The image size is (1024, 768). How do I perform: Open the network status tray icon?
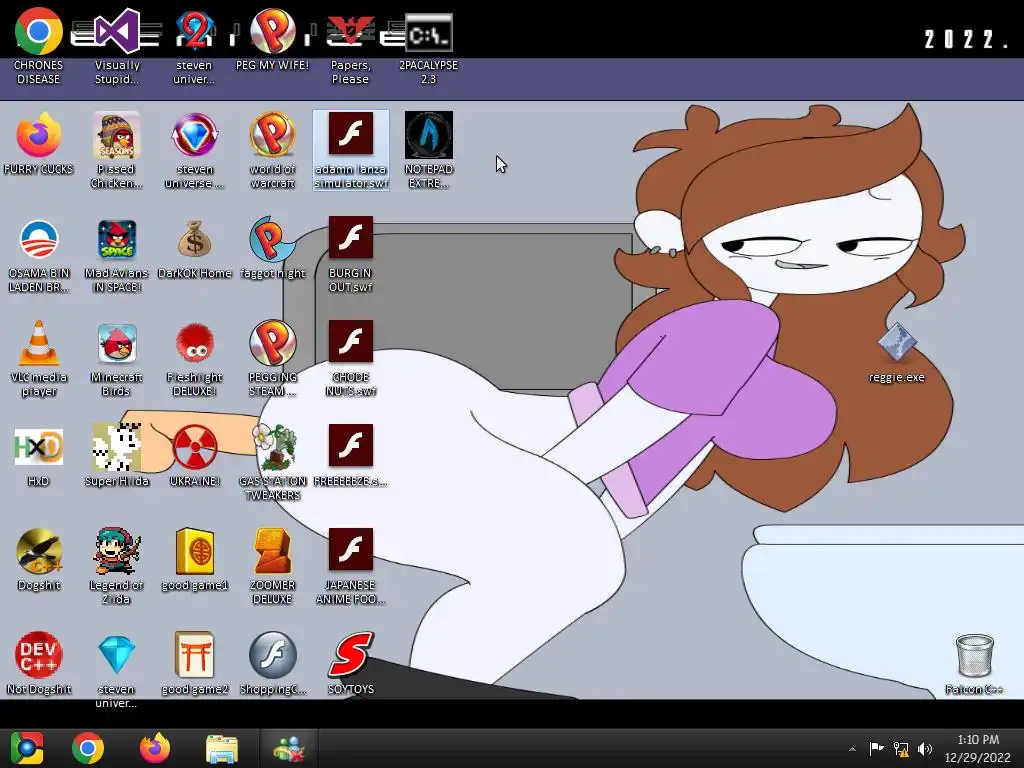point(901,749)
